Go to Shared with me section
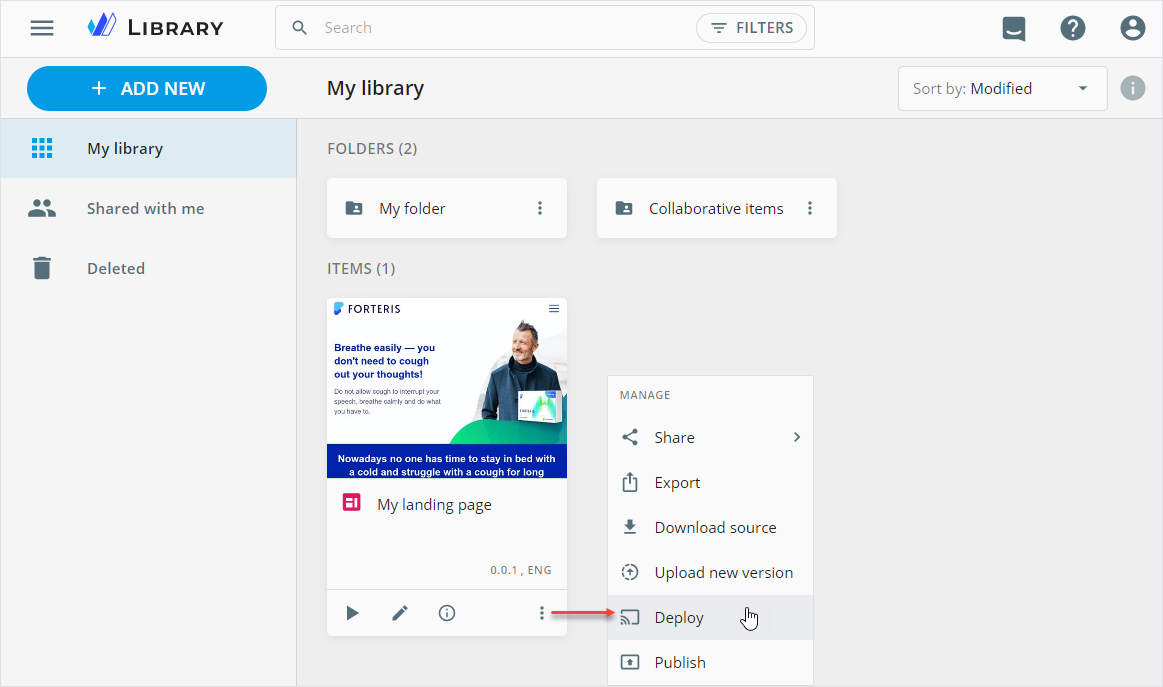 coord(145,208)
